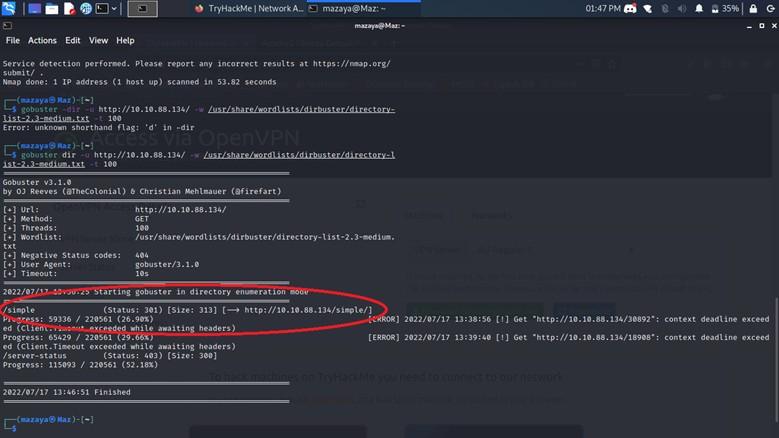Open the terminal File menu

(x=12, y=41)
